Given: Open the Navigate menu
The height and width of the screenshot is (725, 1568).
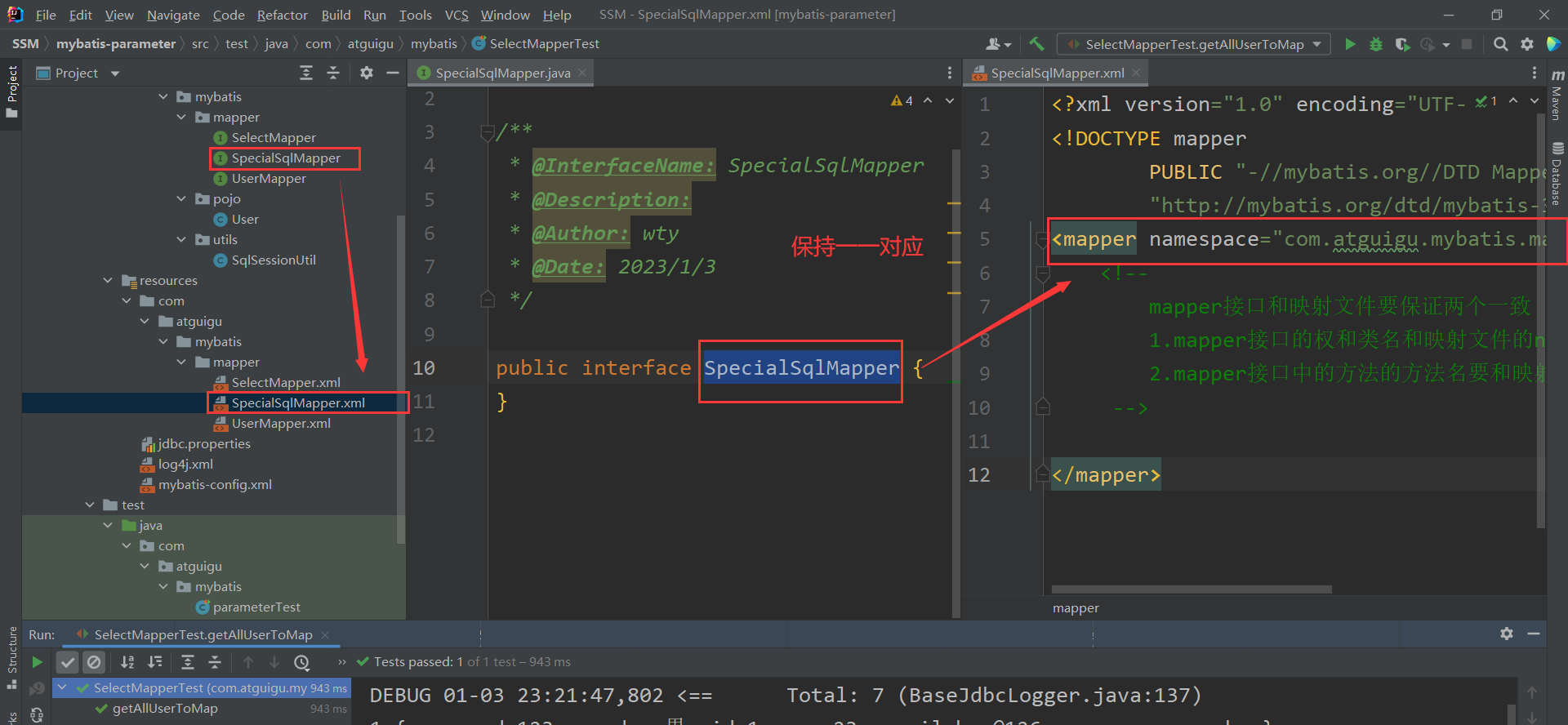Looking at the screenshot, I should (173, 15).
